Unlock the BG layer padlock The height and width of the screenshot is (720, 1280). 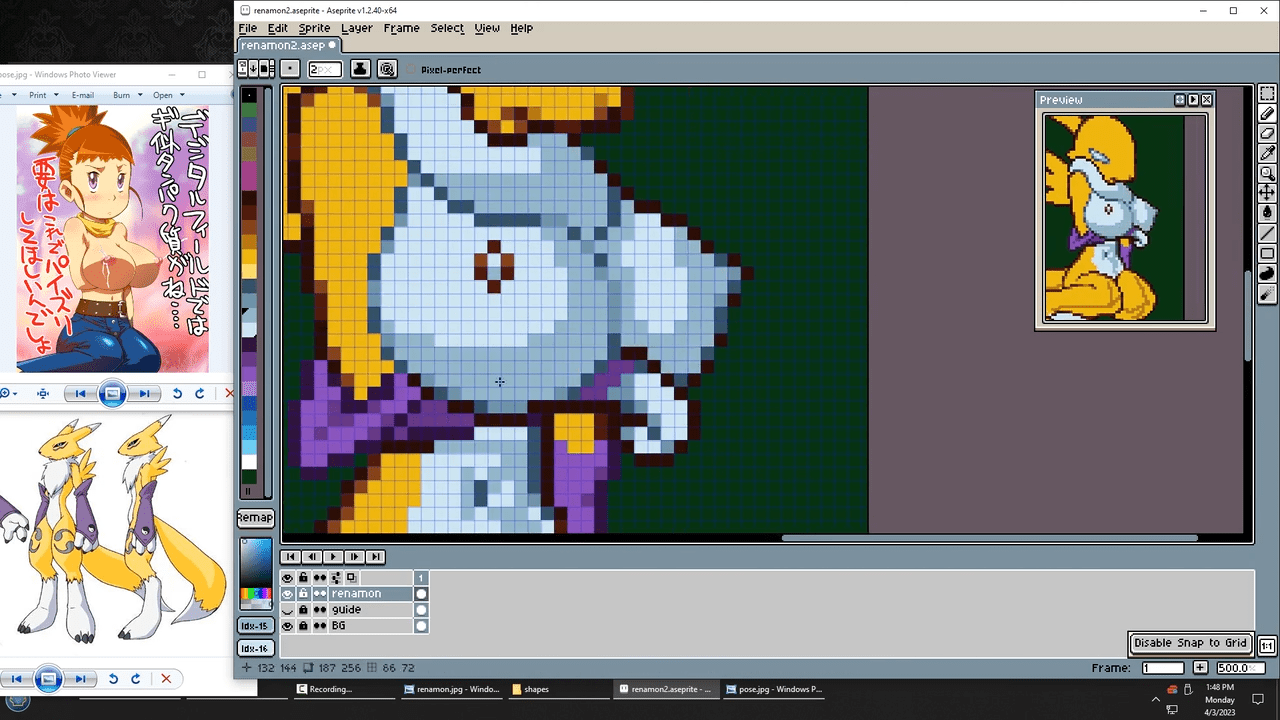pos(303,626)
